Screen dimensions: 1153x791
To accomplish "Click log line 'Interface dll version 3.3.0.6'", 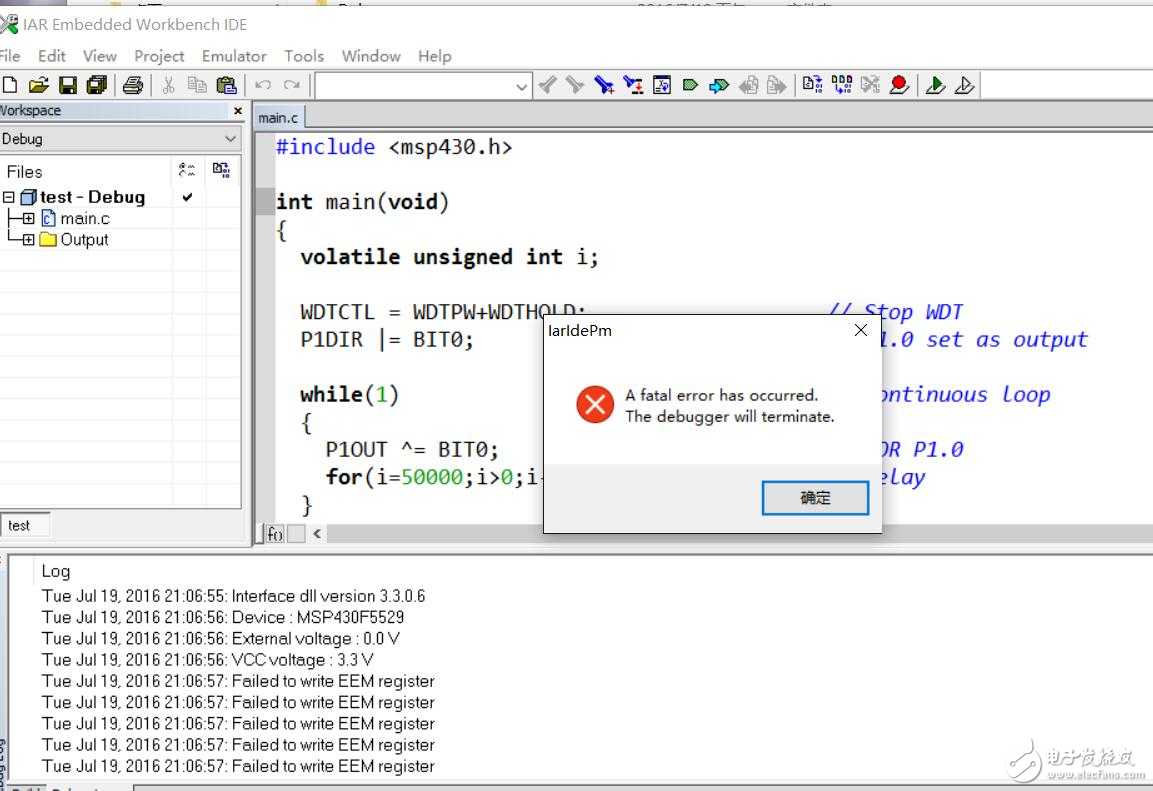I will click(233, 595).
